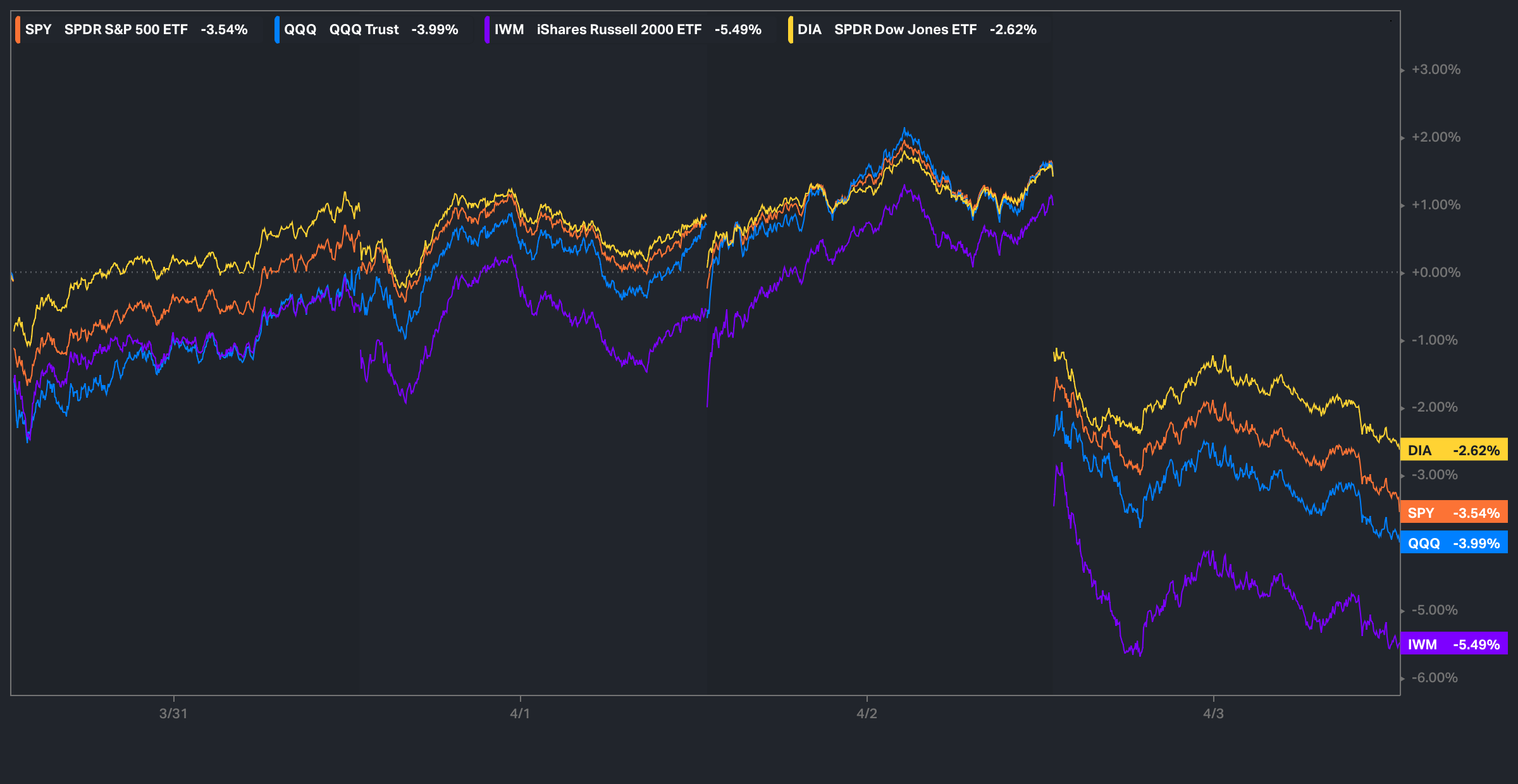The width and height of the screenshot is (1518, 784).
Task: Click the yellow DIA -2.62% axis tag
Action: click(x=1453, y=450)
